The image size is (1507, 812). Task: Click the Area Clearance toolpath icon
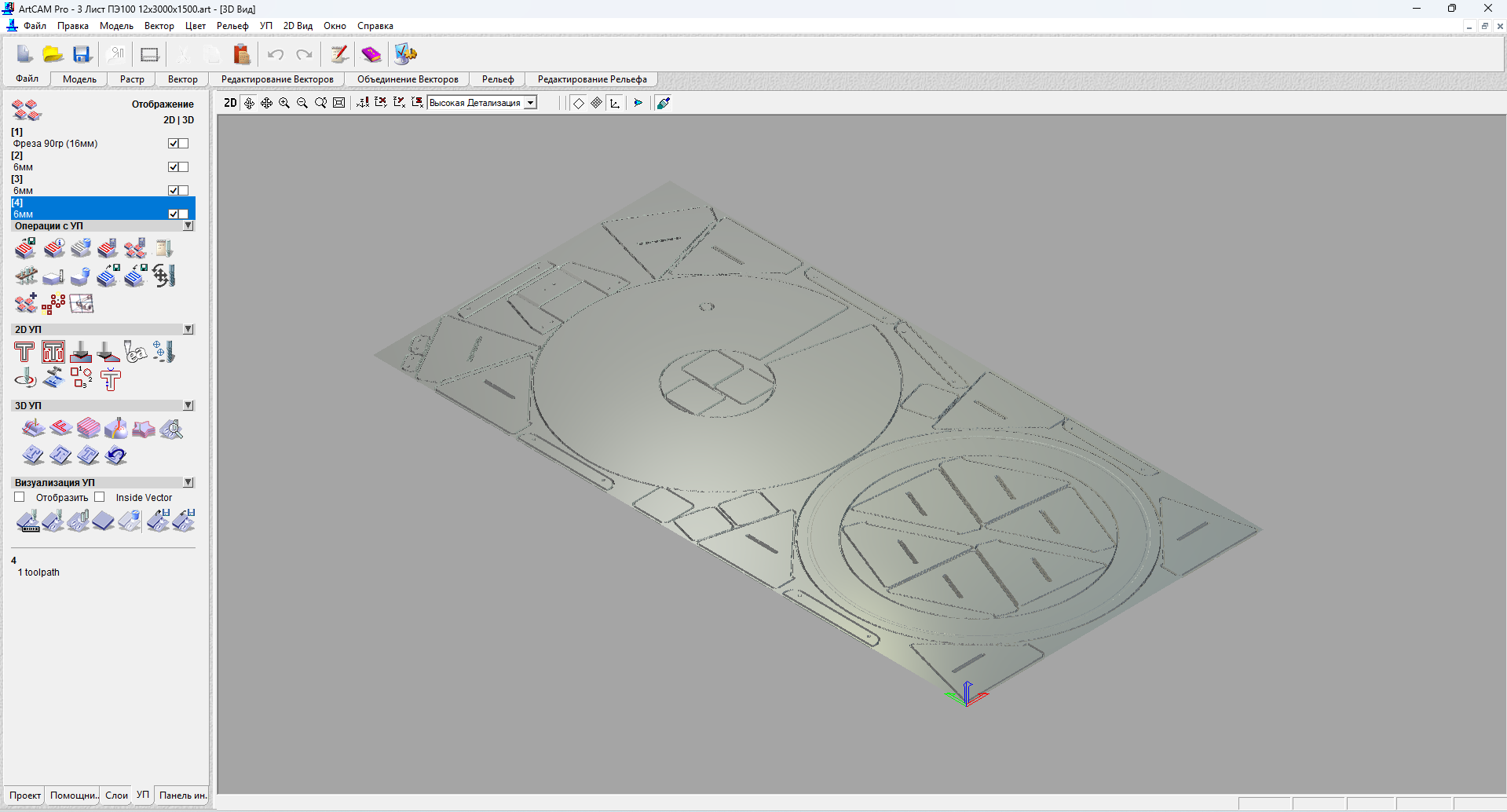pyautogui.click(x=53, y=352)
